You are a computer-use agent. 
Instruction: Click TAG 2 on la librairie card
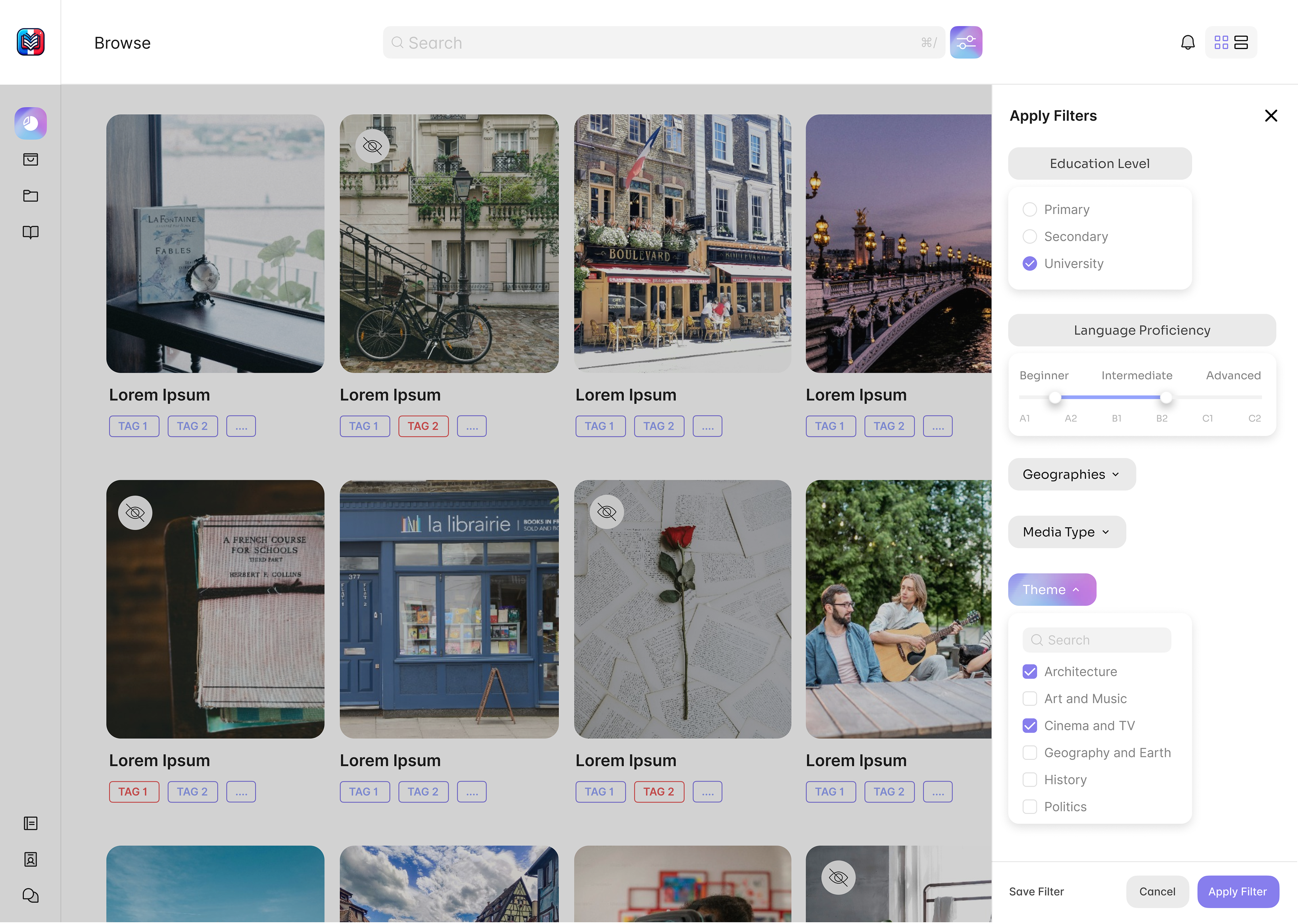tap(423, 793)
